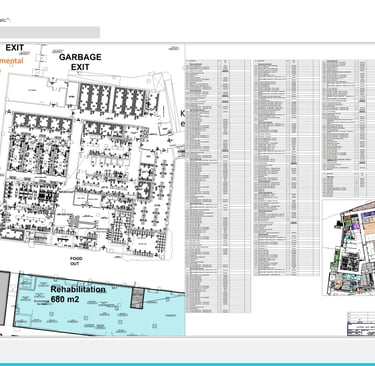Click the dark gray room inside Rehabilitation area
375x366 pixels.
coord(137,297)
